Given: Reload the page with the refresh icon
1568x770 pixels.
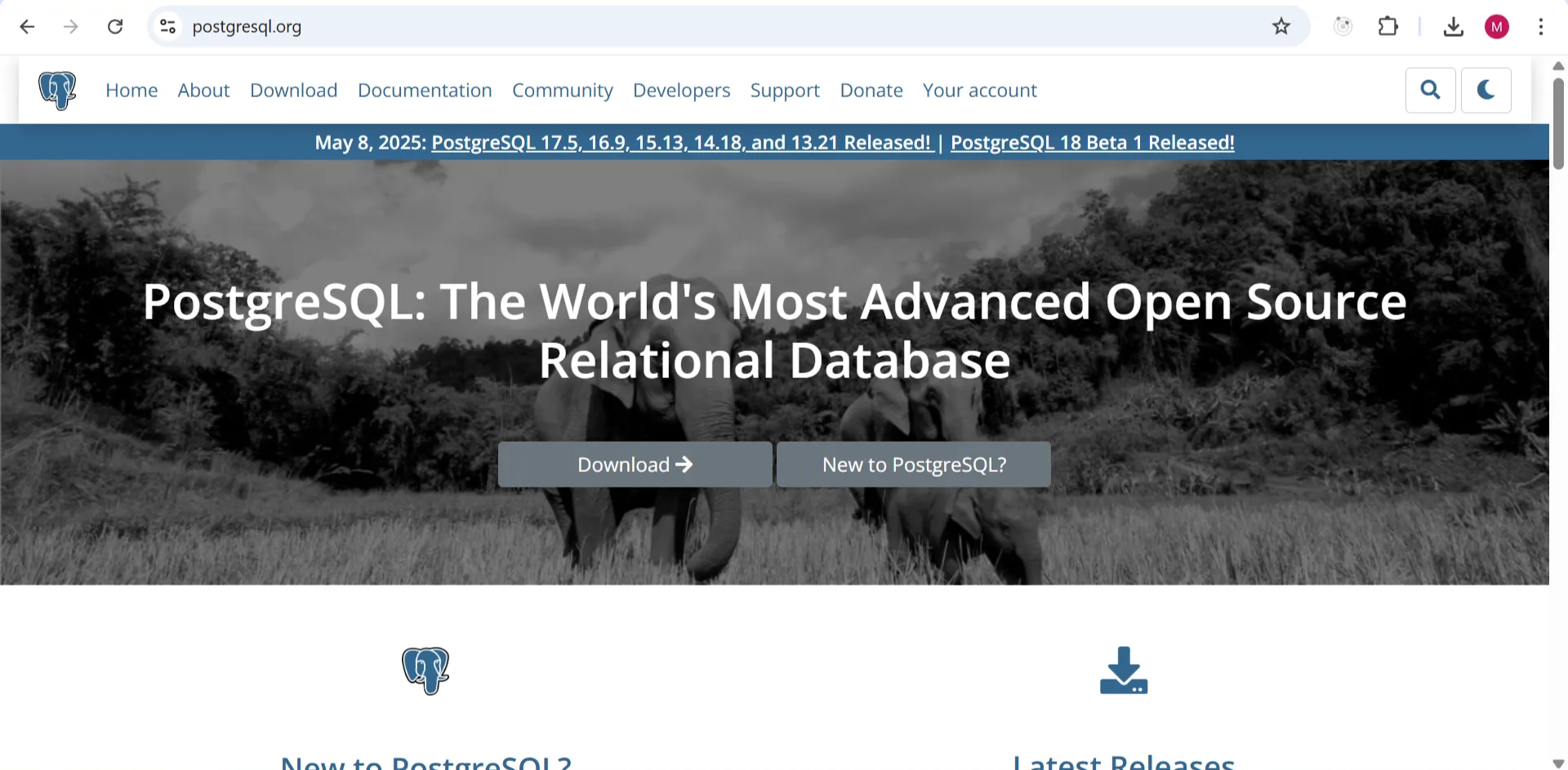Looking at the screenshot, I should coord(115,27).
